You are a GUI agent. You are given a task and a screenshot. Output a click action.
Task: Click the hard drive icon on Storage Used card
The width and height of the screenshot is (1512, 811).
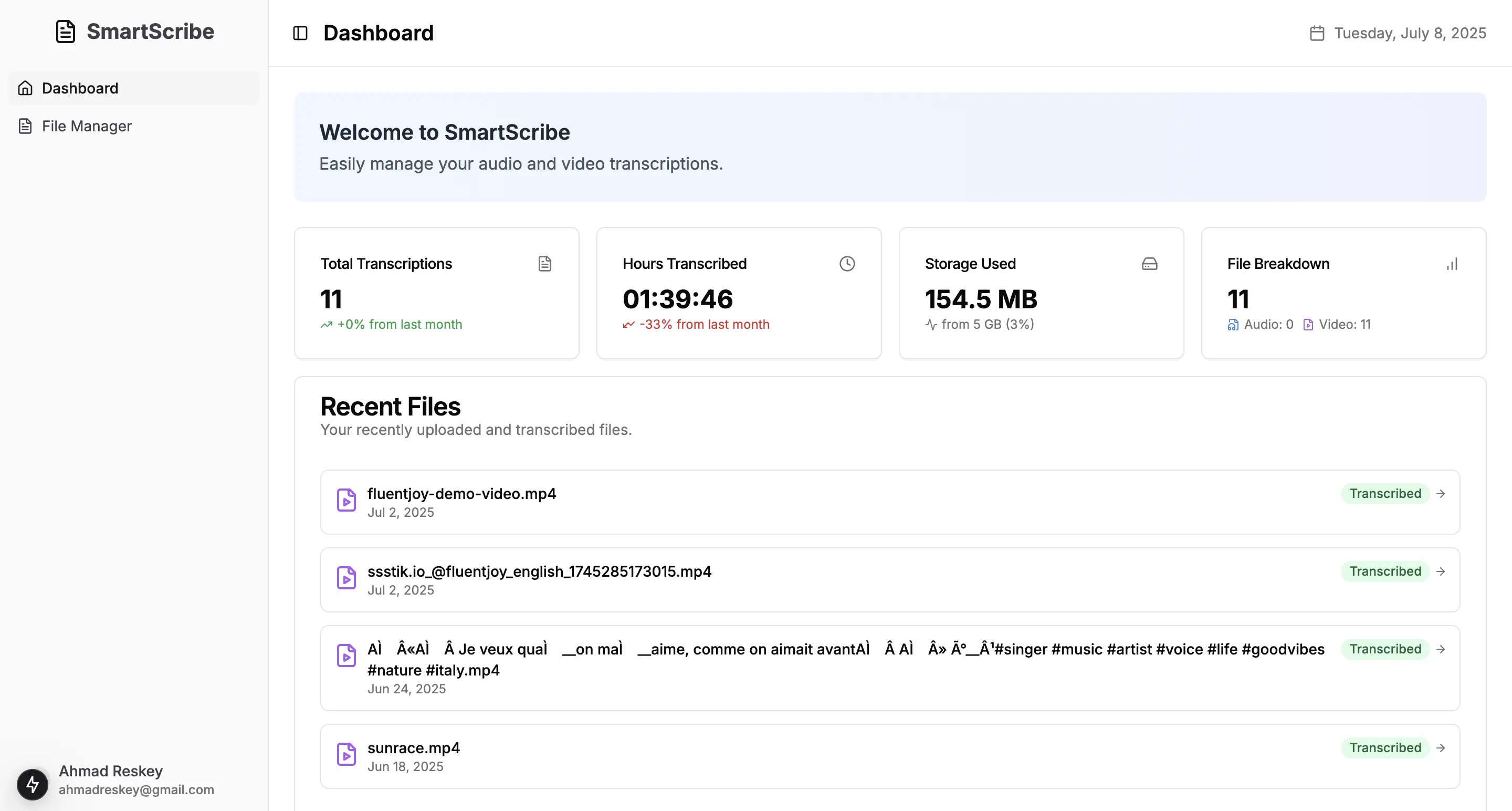1149,264
